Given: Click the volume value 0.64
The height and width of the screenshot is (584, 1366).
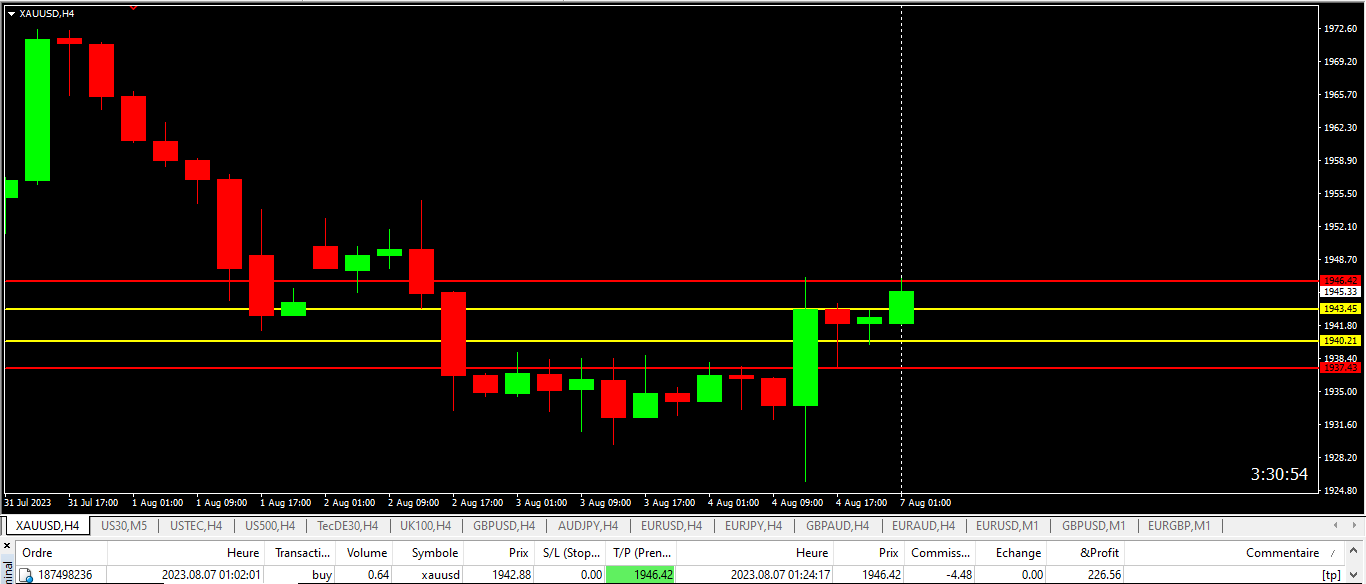Looking at the screenshot, I should 378,575.
